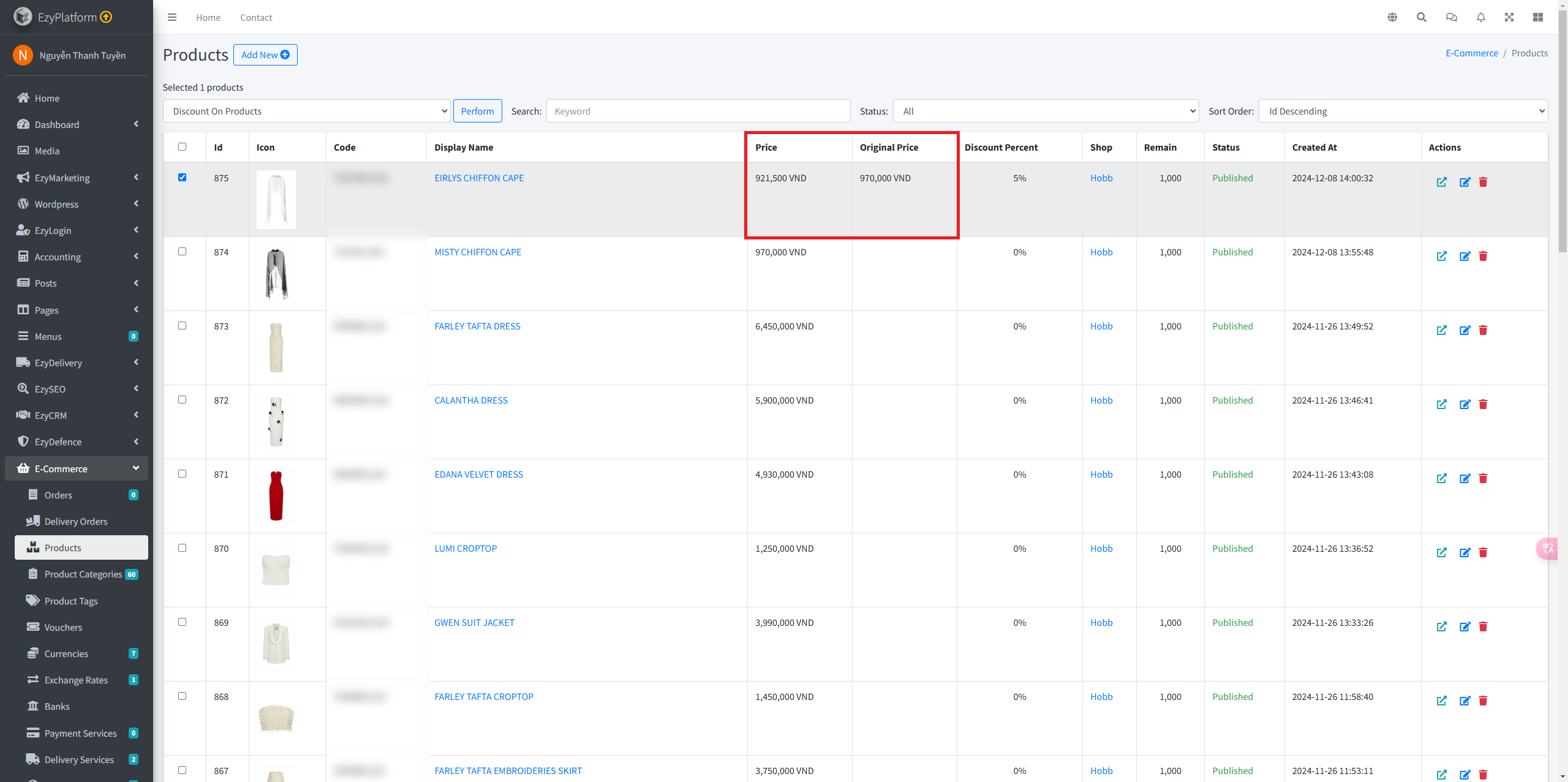Open the globe language icon
1568x782 pixels.
1392,17
